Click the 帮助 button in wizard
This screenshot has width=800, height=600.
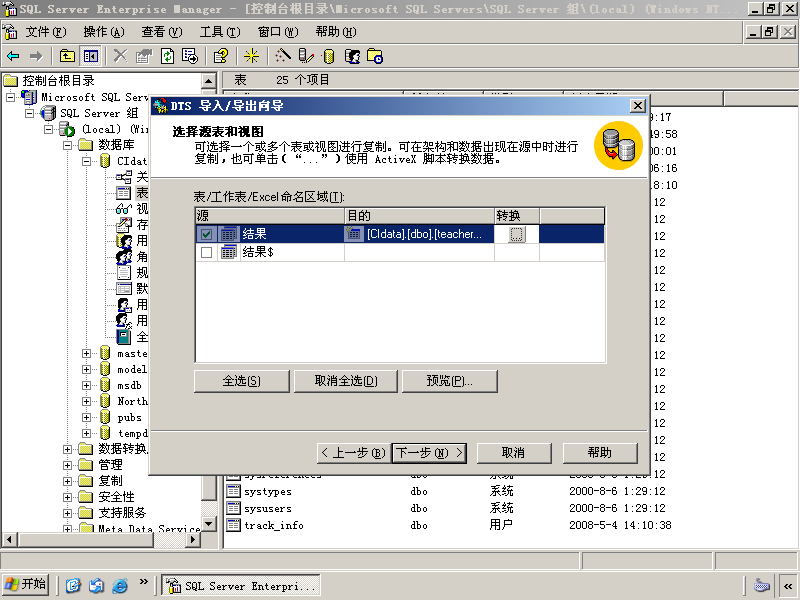point(600,453)
